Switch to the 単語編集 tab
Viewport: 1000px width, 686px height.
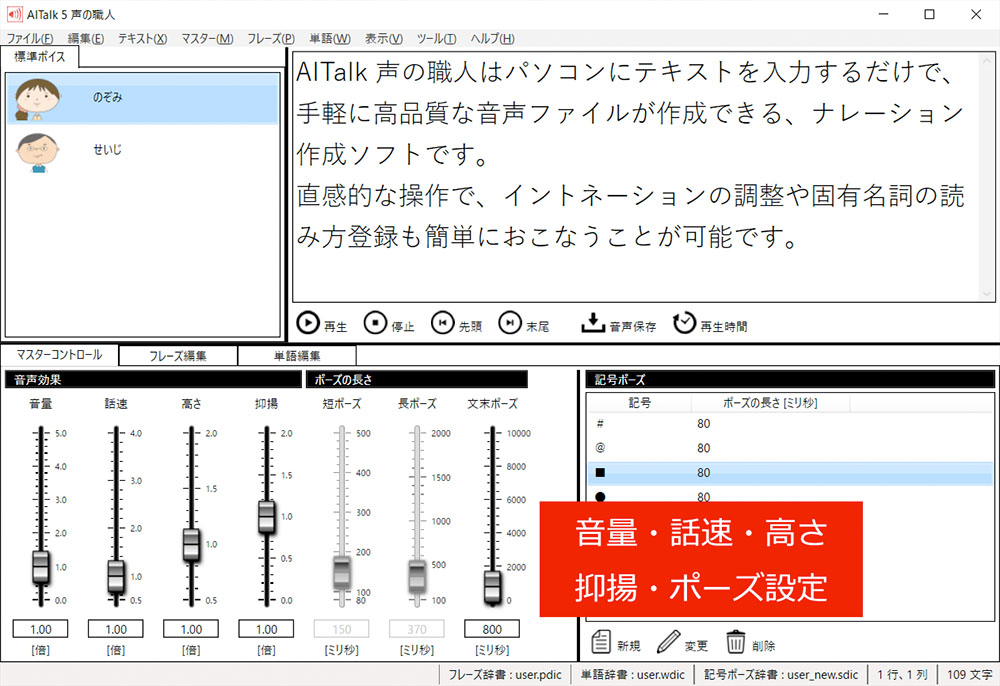click(297, 356)
